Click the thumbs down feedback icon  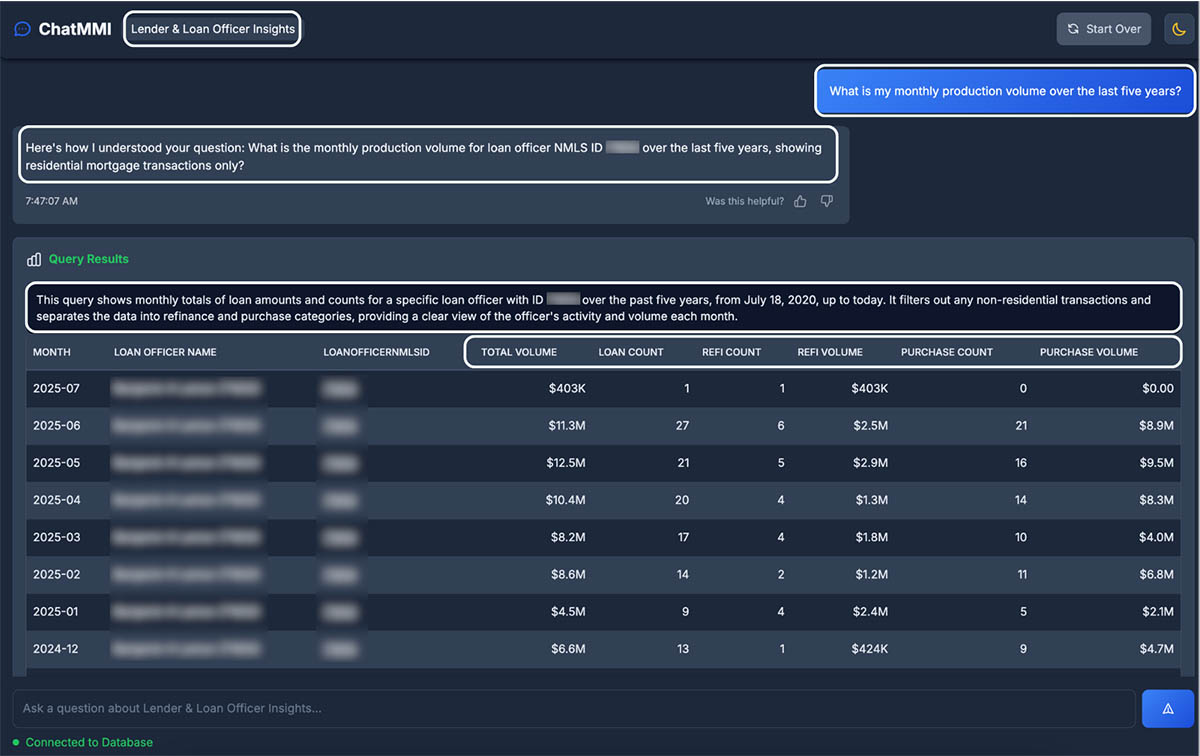click(x=826, y=201)
